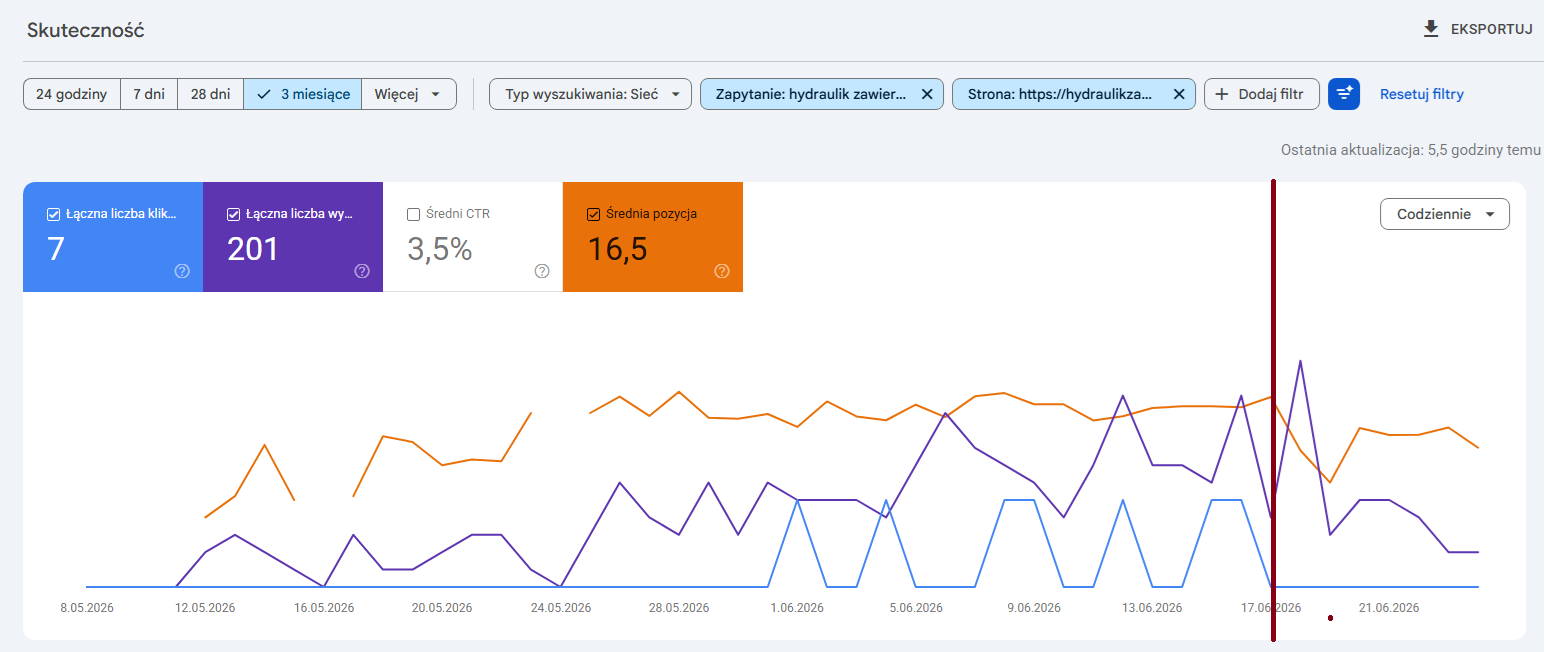Click the EKSPORTUJ button
The image size is (1548, 652).
pyautogui.click(x=1478, y=29)
